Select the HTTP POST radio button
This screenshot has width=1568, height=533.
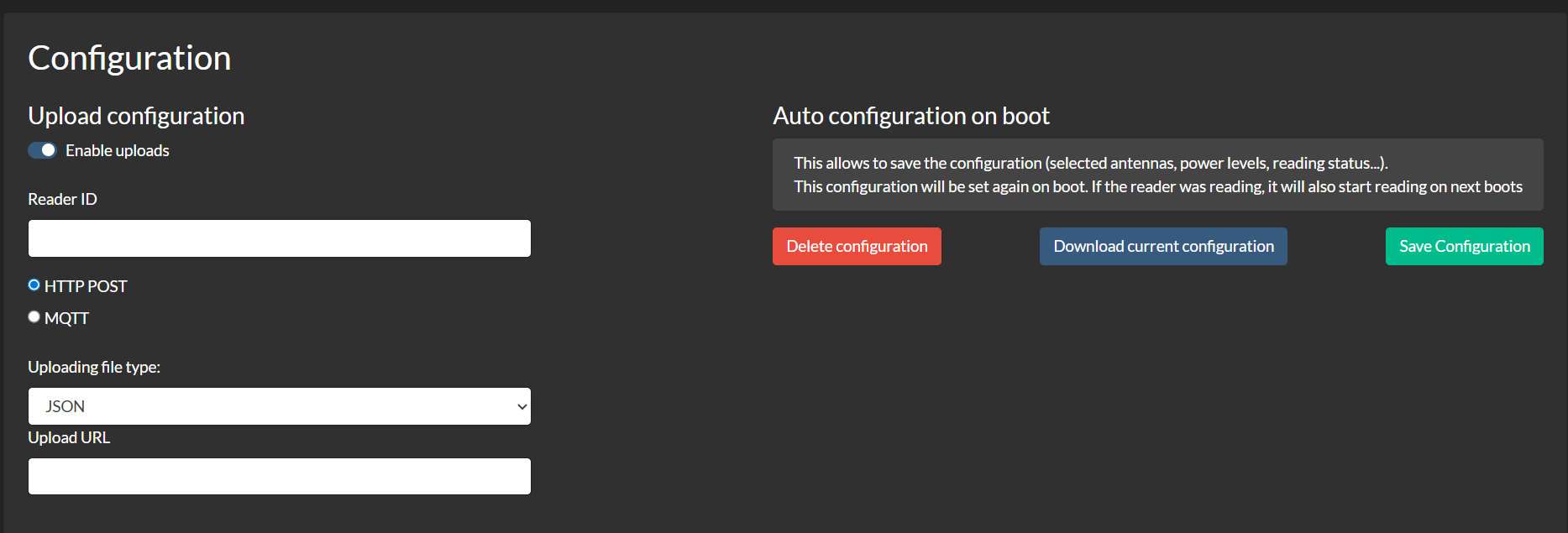point(34,285)
